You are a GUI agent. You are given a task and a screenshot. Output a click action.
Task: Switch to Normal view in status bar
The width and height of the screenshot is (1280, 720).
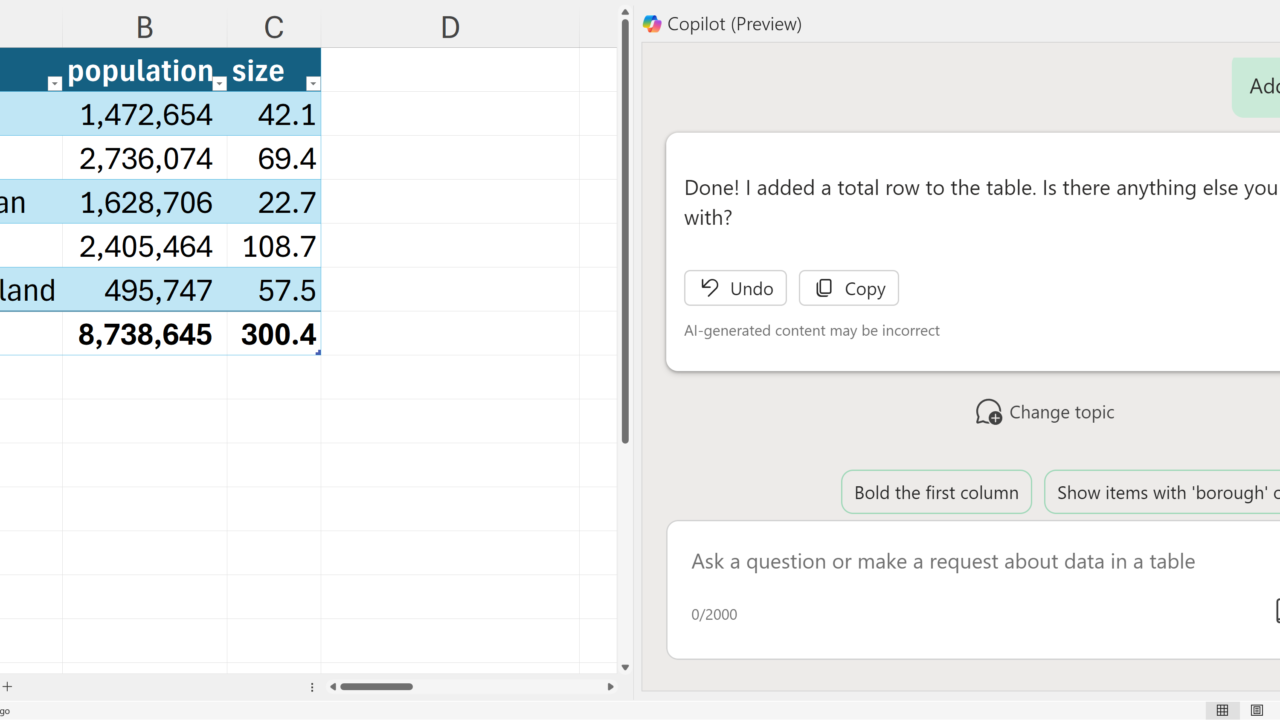click(x=1222, y=710)
